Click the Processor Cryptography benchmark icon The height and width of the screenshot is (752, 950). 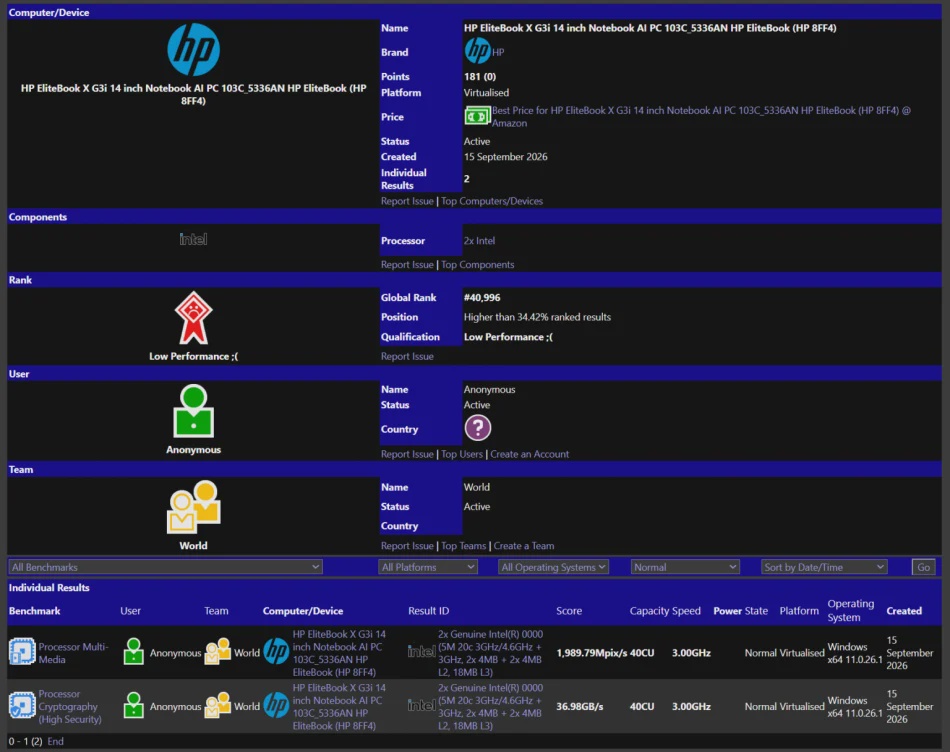(22, 705)
